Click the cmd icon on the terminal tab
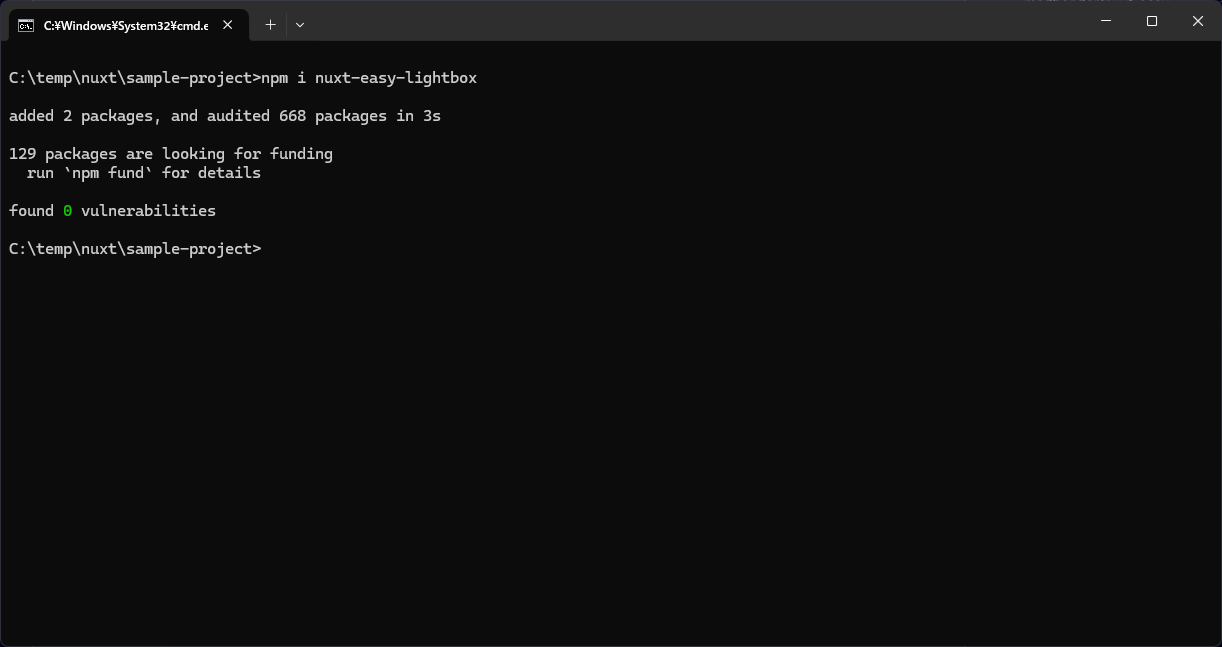This screenshot has width=1222, height=647. (x=26, y=25)
